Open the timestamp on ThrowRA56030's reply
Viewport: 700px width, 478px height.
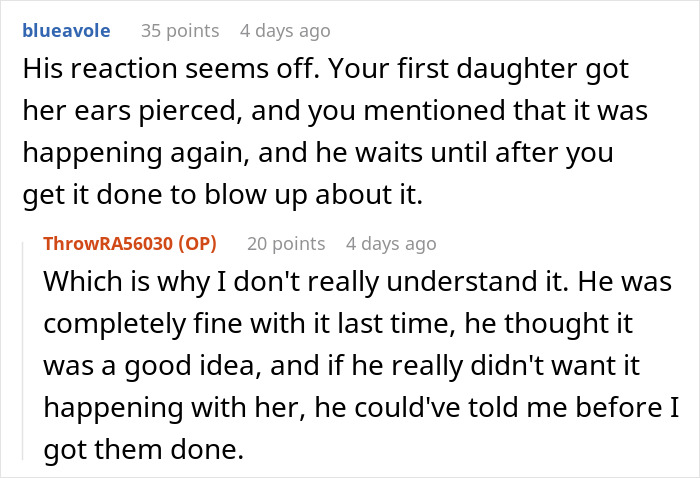point(391,244)
